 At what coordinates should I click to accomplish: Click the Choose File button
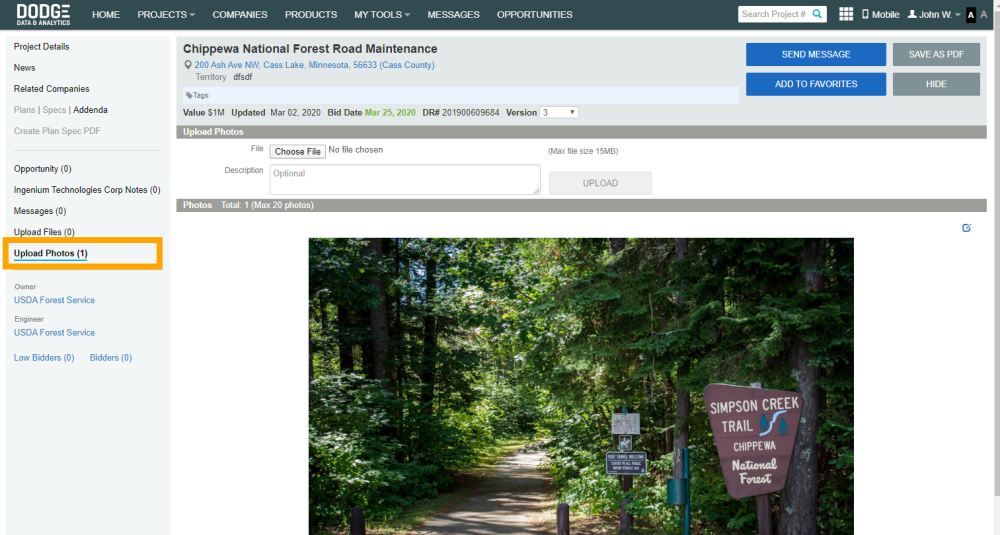pyautogui.click(x=297, y=151)
